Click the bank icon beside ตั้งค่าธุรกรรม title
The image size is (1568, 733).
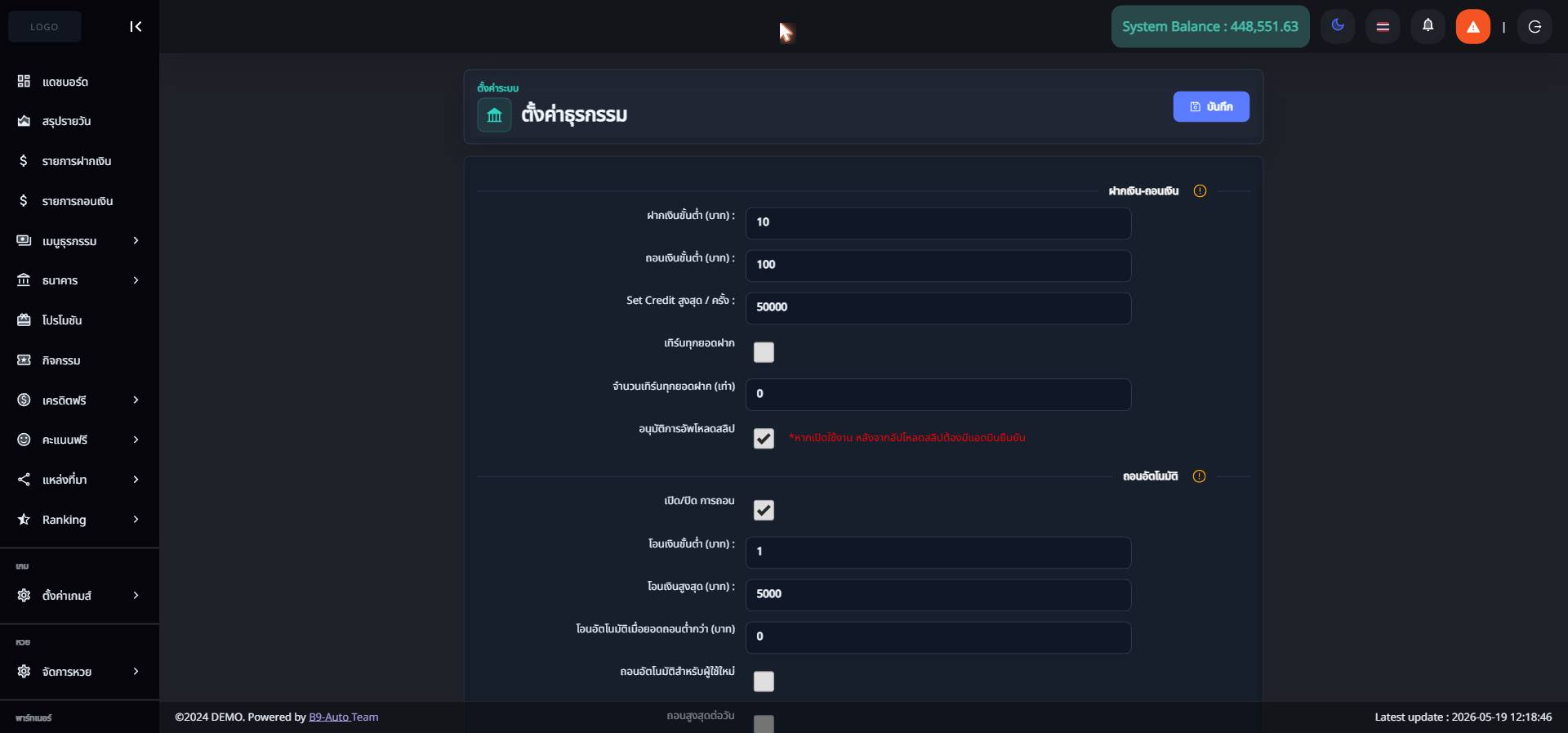[494, 115]
